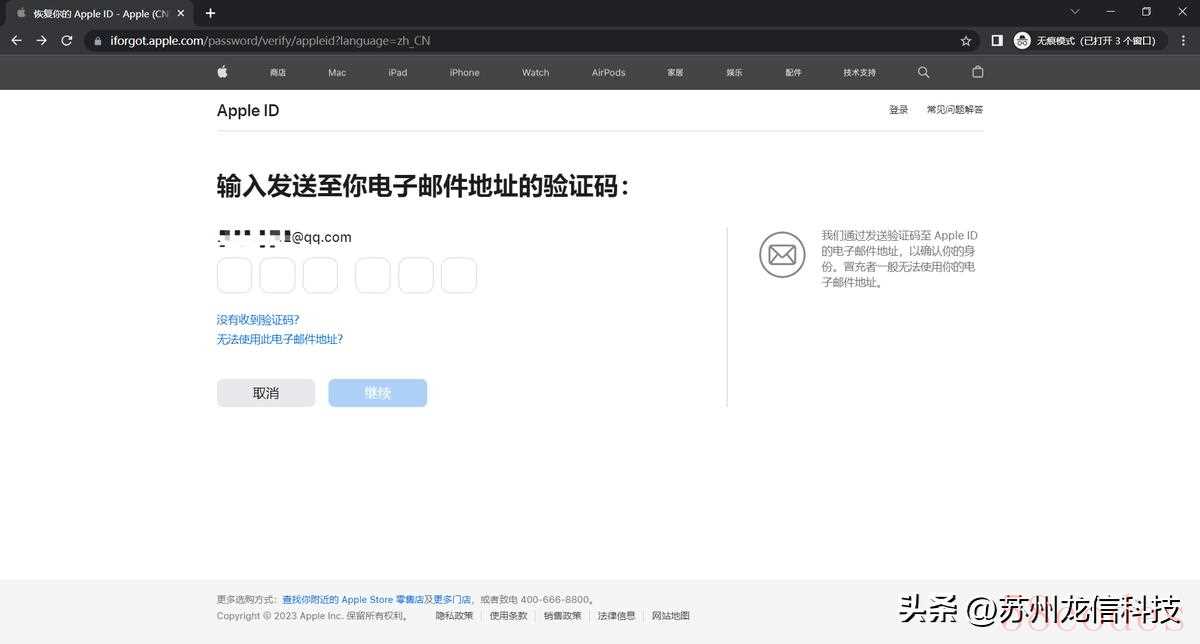The height and width of the screenshot is (644, 1200).
Task: Reload the page with the refresh icon
Action: (67, 41)
